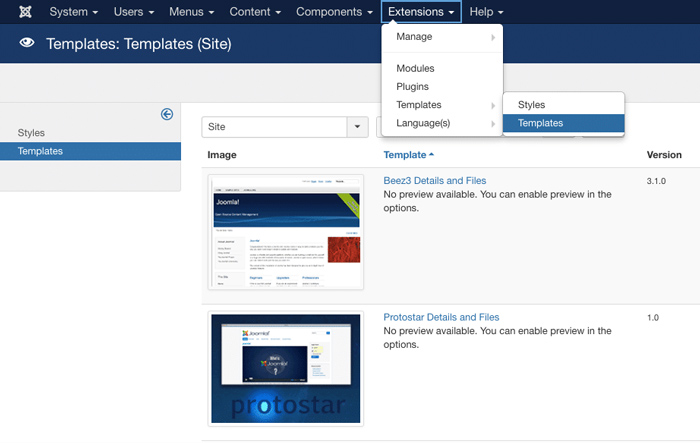Open the Menus menu
Image resolution: width=700 pixels, height=443 pixels.
192,12
